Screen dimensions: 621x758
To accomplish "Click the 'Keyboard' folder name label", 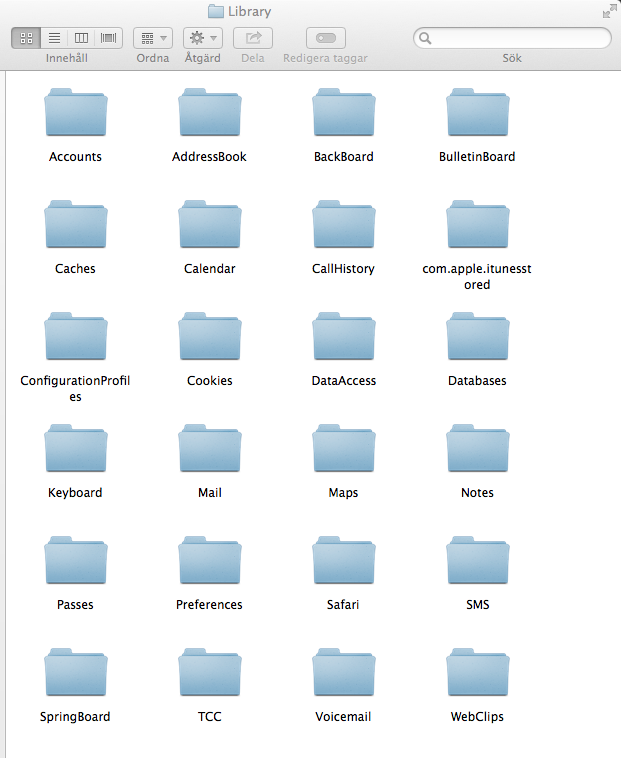I will [75, 493].
